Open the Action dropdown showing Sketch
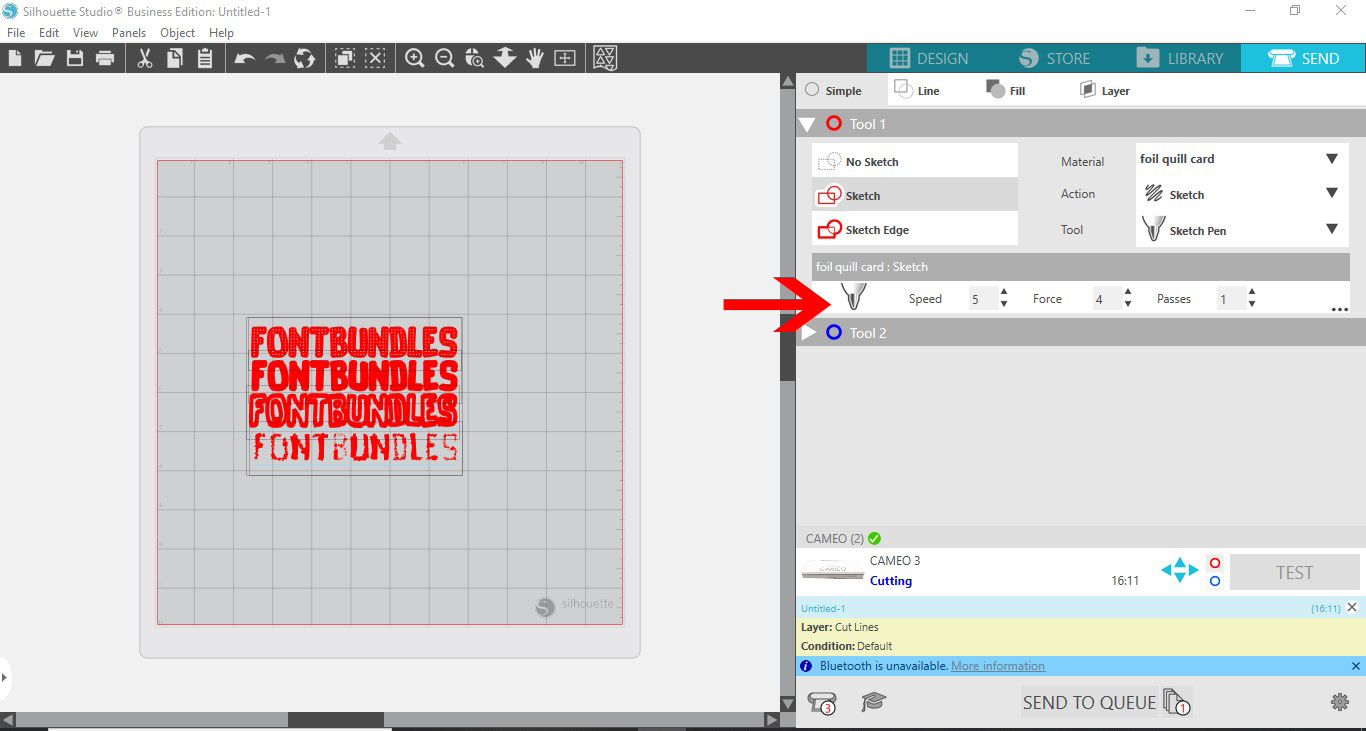This screenshot has height=731, width=1366. click(x=1241, y=194)
